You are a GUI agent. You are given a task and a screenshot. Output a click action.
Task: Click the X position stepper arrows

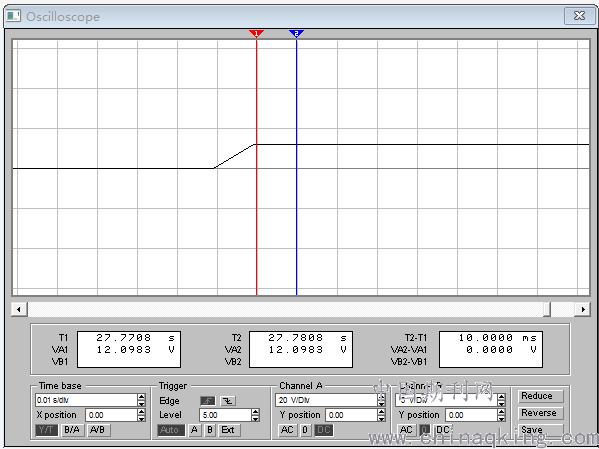[x=141, y=415]
